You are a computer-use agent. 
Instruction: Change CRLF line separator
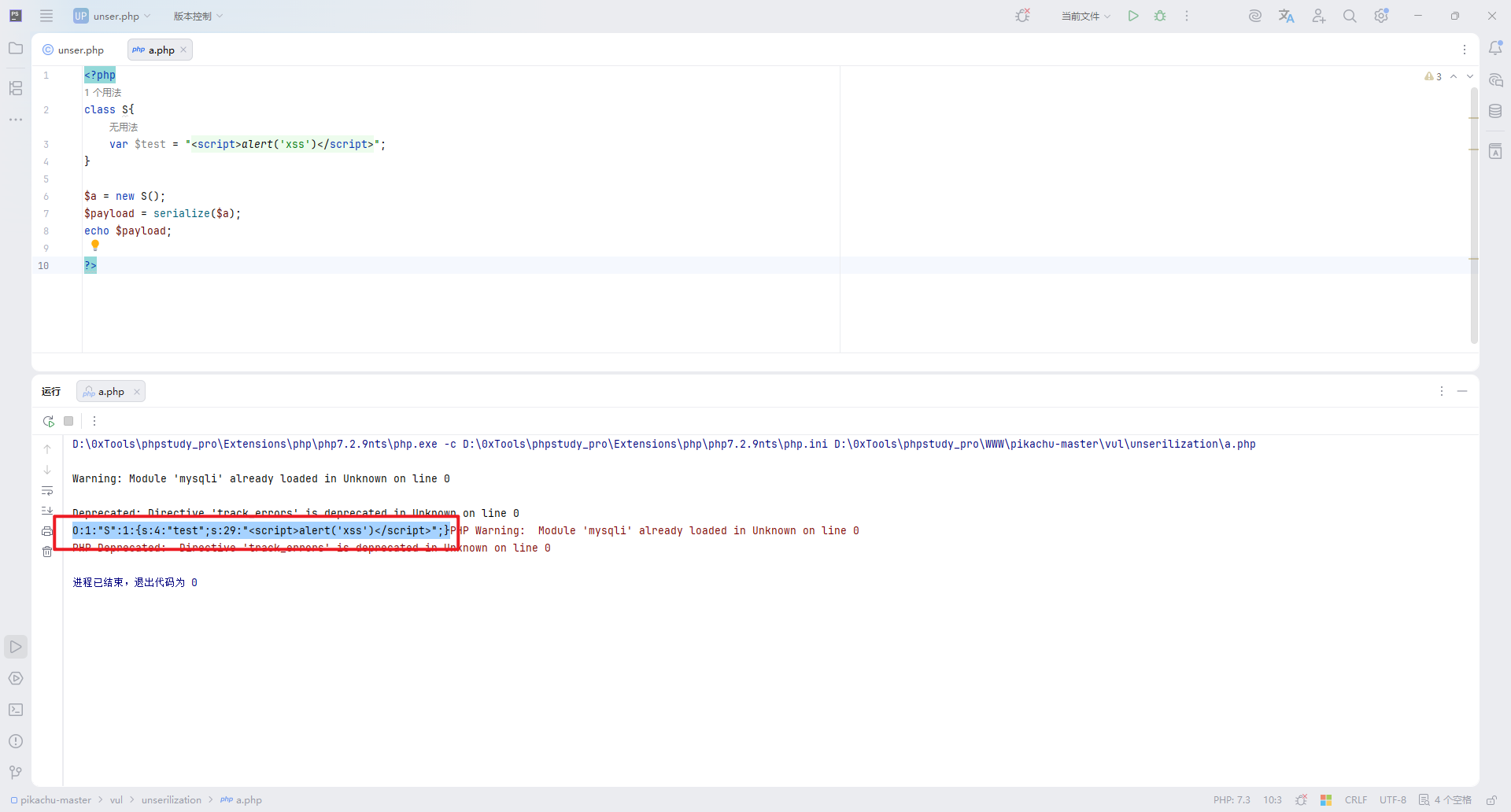point(1356,800)
